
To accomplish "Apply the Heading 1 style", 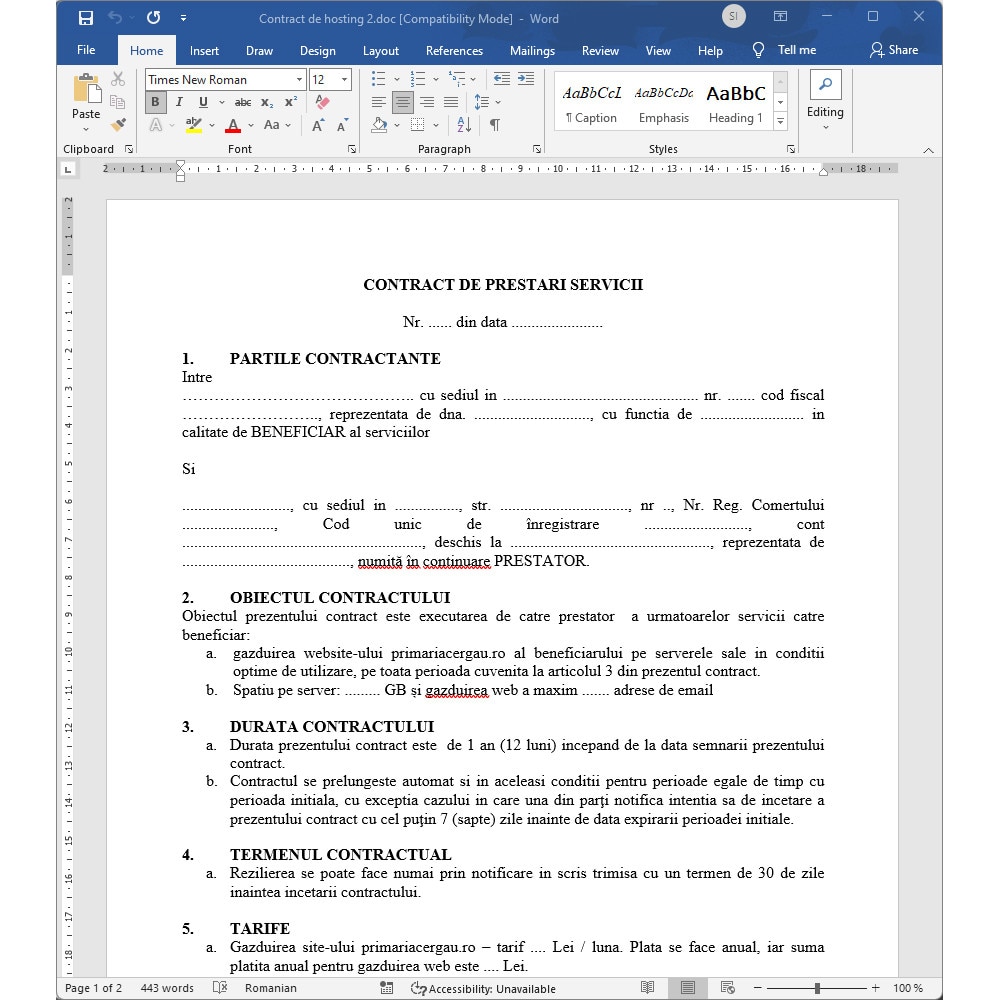I will point(735,102).
